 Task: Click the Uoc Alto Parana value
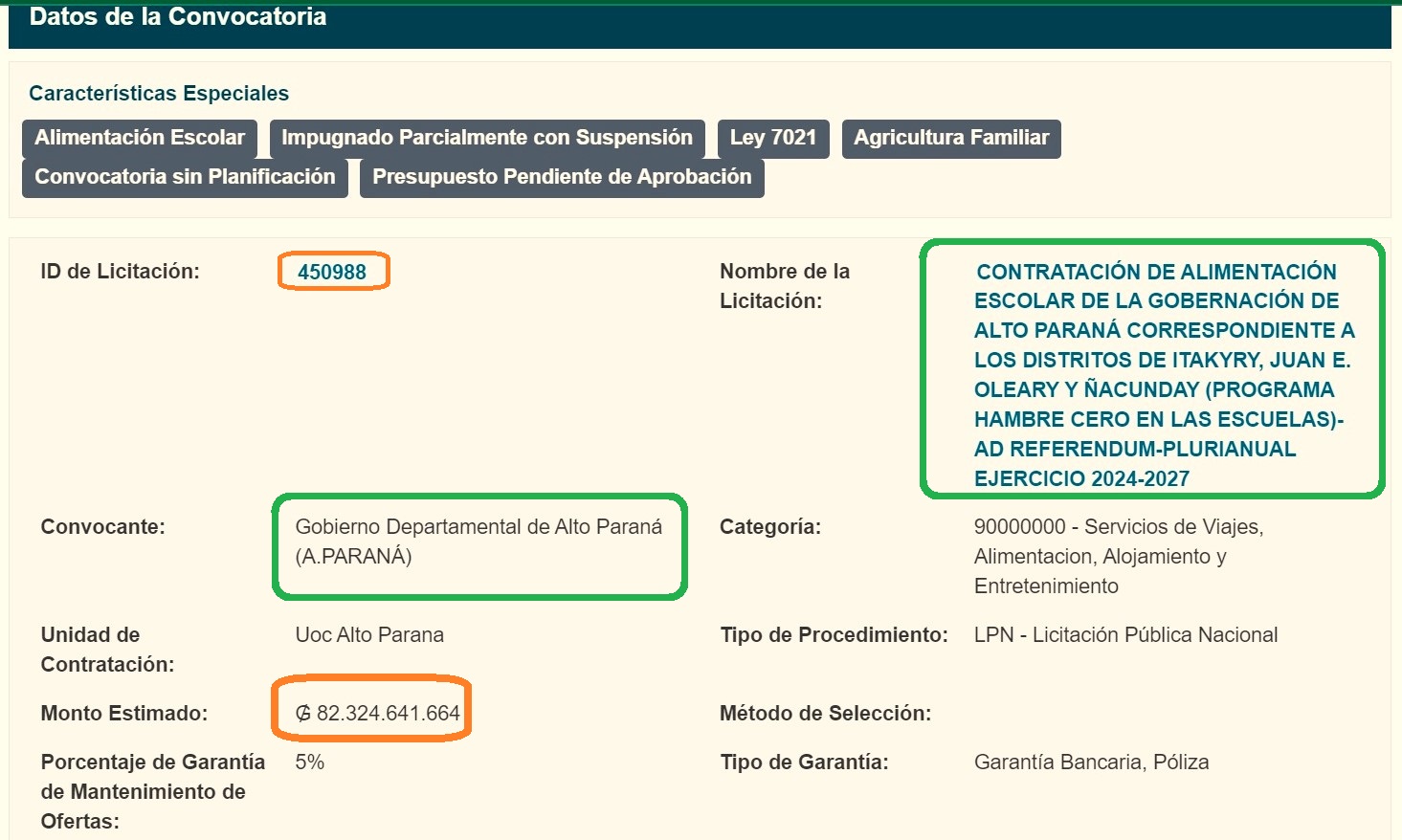(x=369, y=635)
